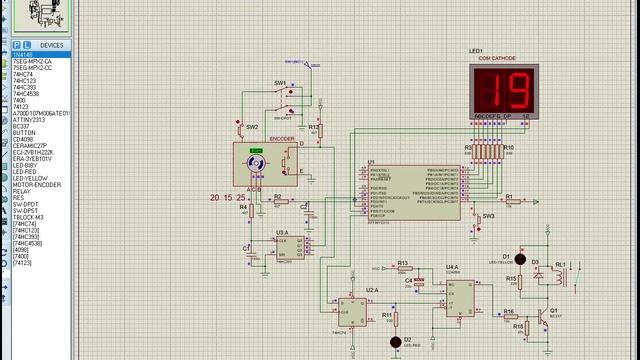Screen dimensions: 640x360
Task: Toggle the SW1 DPDT switch
Action: coord(284,100)
